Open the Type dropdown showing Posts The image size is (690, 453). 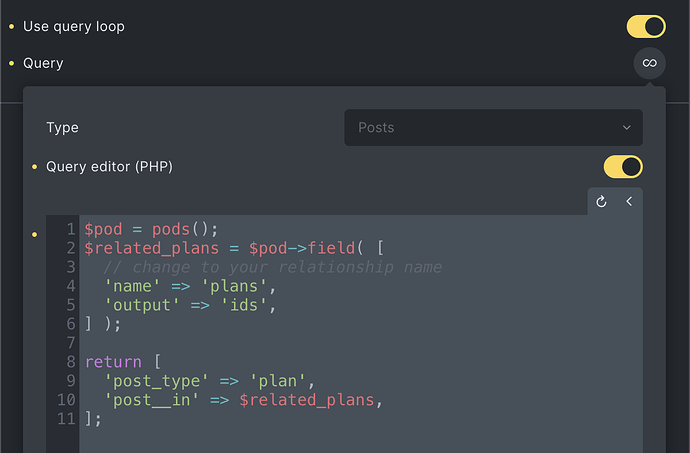point(493,128)
